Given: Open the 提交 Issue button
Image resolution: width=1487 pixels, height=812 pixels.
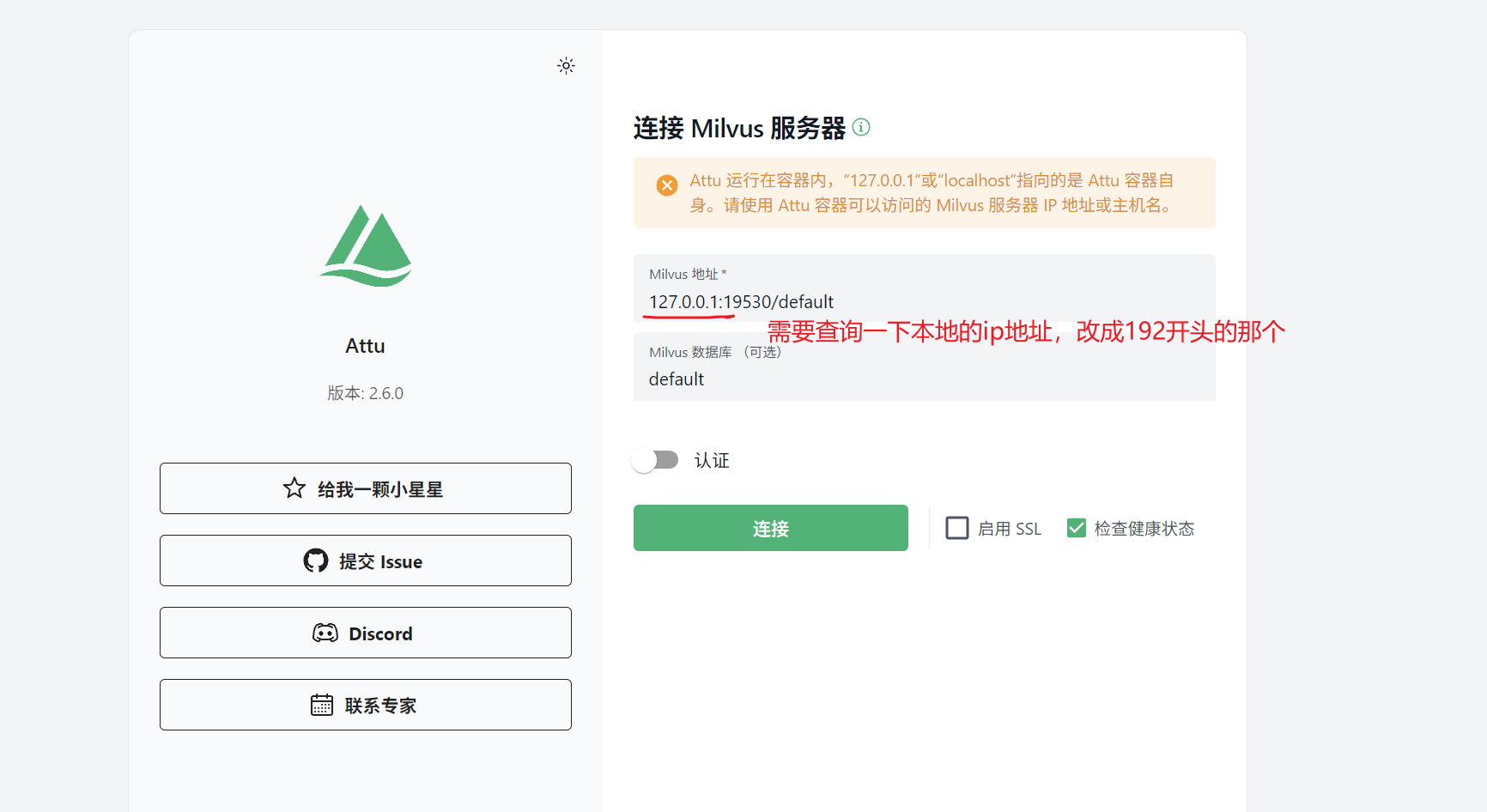Looking at the screenshot, I should click(366, 561).
